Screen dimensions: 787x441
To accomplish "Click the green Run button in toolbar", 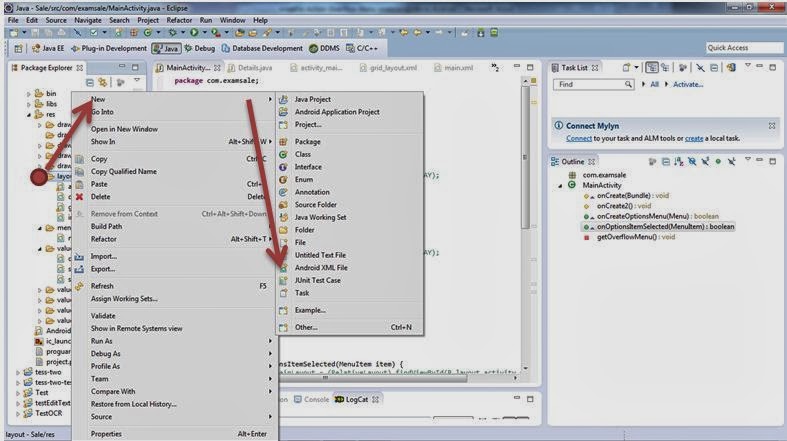I will pyautogui.click(x=194, y=33).
